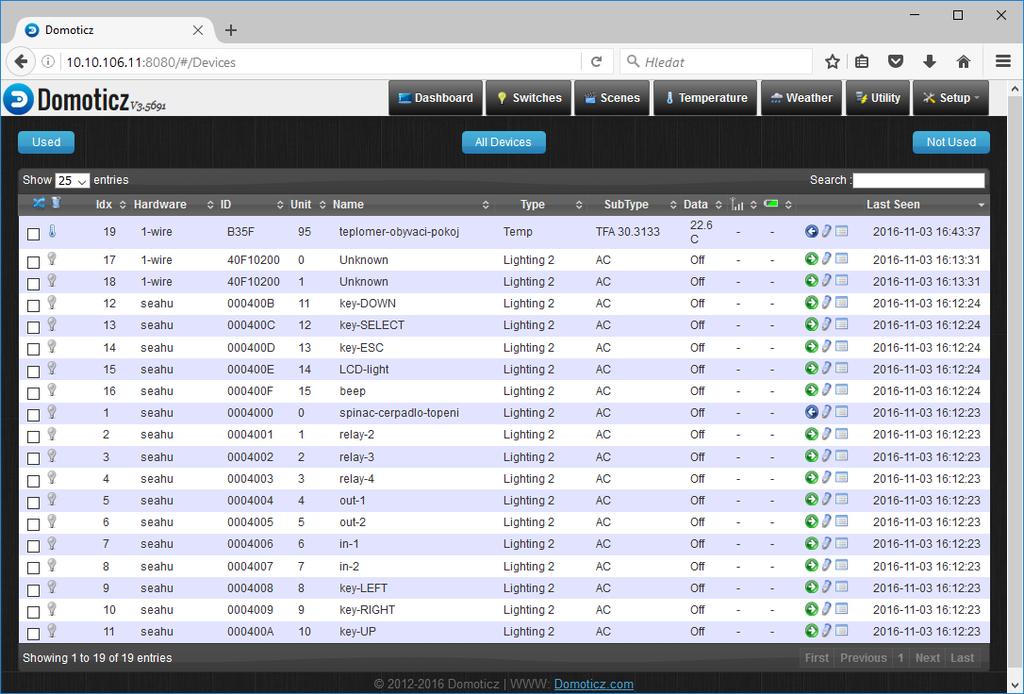This screenshot has height=694, width=1024.
Task: Check the box for Idx 17 Unknown row
Action: coord(33,262)
